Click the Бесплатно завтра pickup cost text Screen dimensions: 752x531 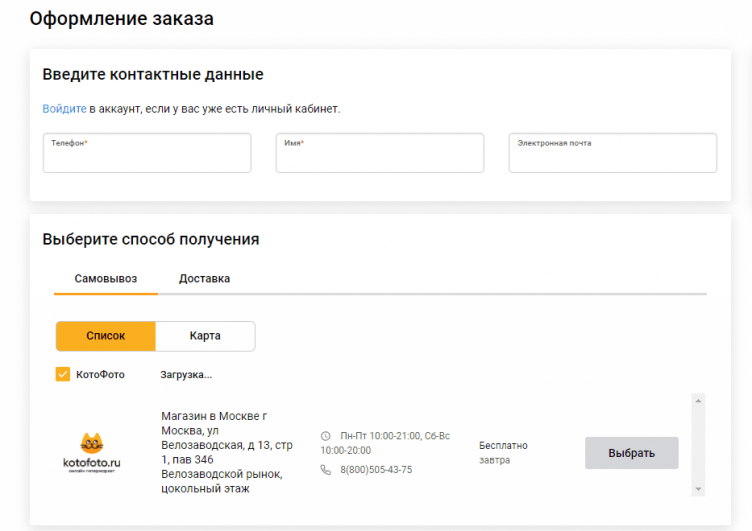[x=503, y=453]
